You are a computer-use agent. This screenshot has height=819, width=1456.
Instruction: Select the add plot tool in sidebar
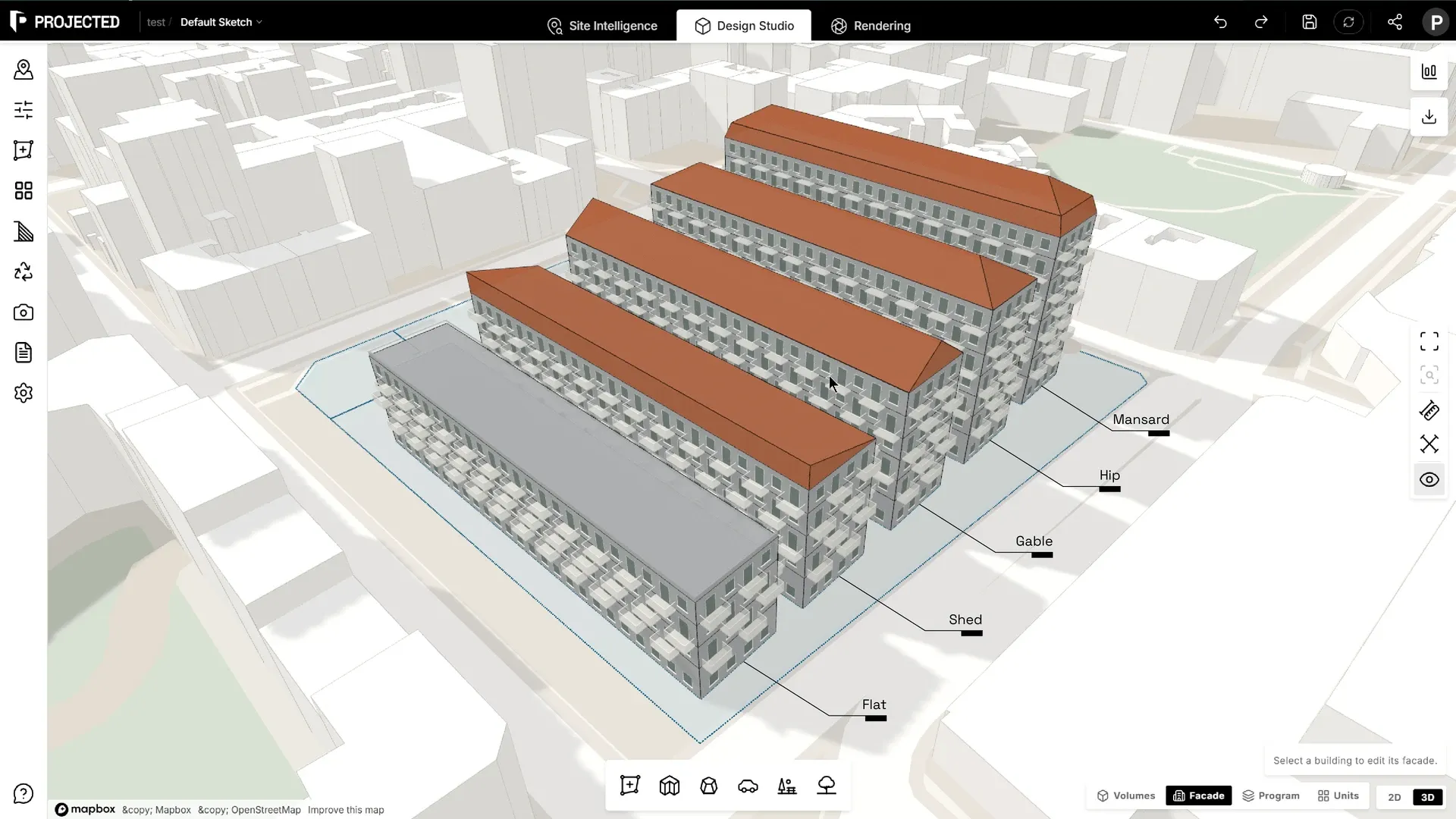coord(24,150)
